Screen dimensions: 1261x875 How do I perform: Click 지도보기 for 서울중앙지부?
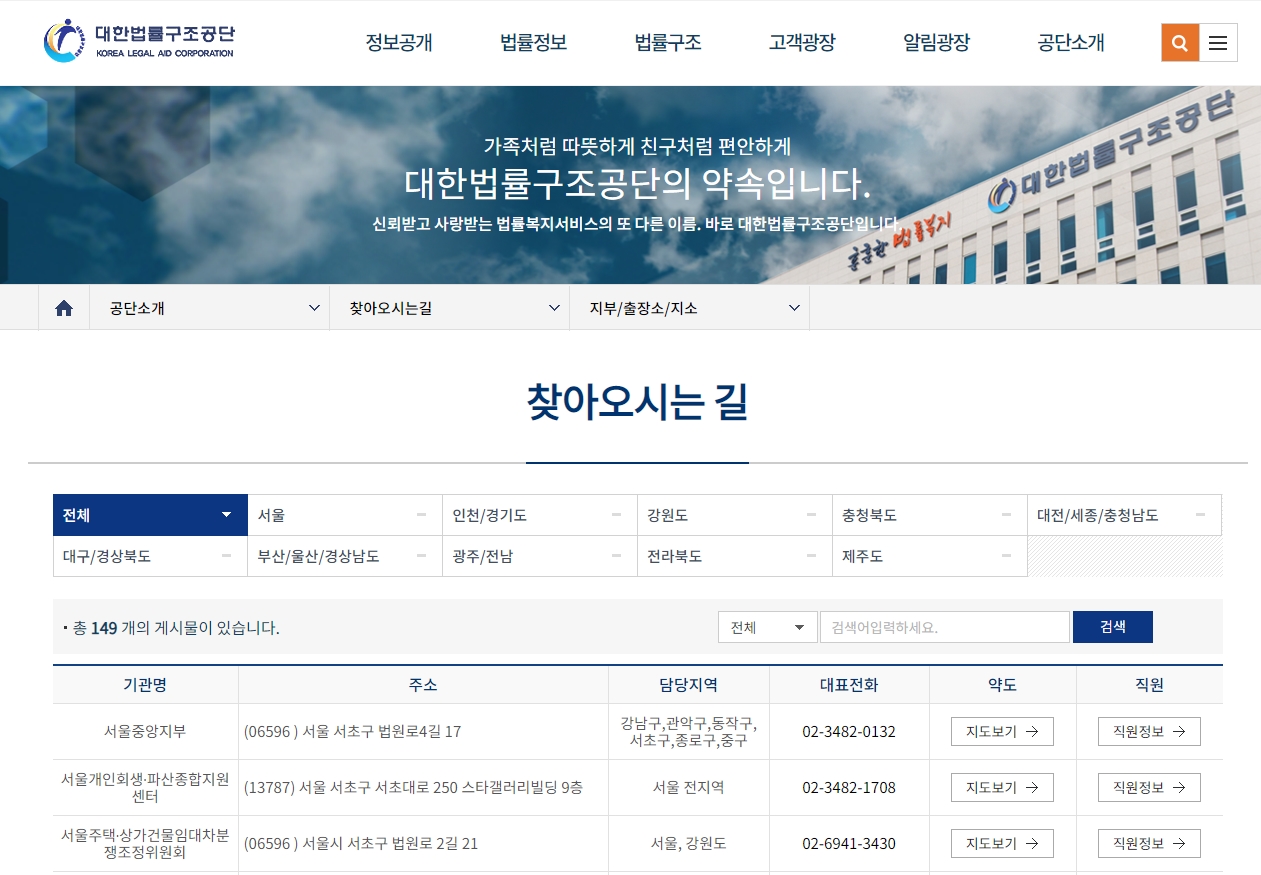click(1002, 731)
